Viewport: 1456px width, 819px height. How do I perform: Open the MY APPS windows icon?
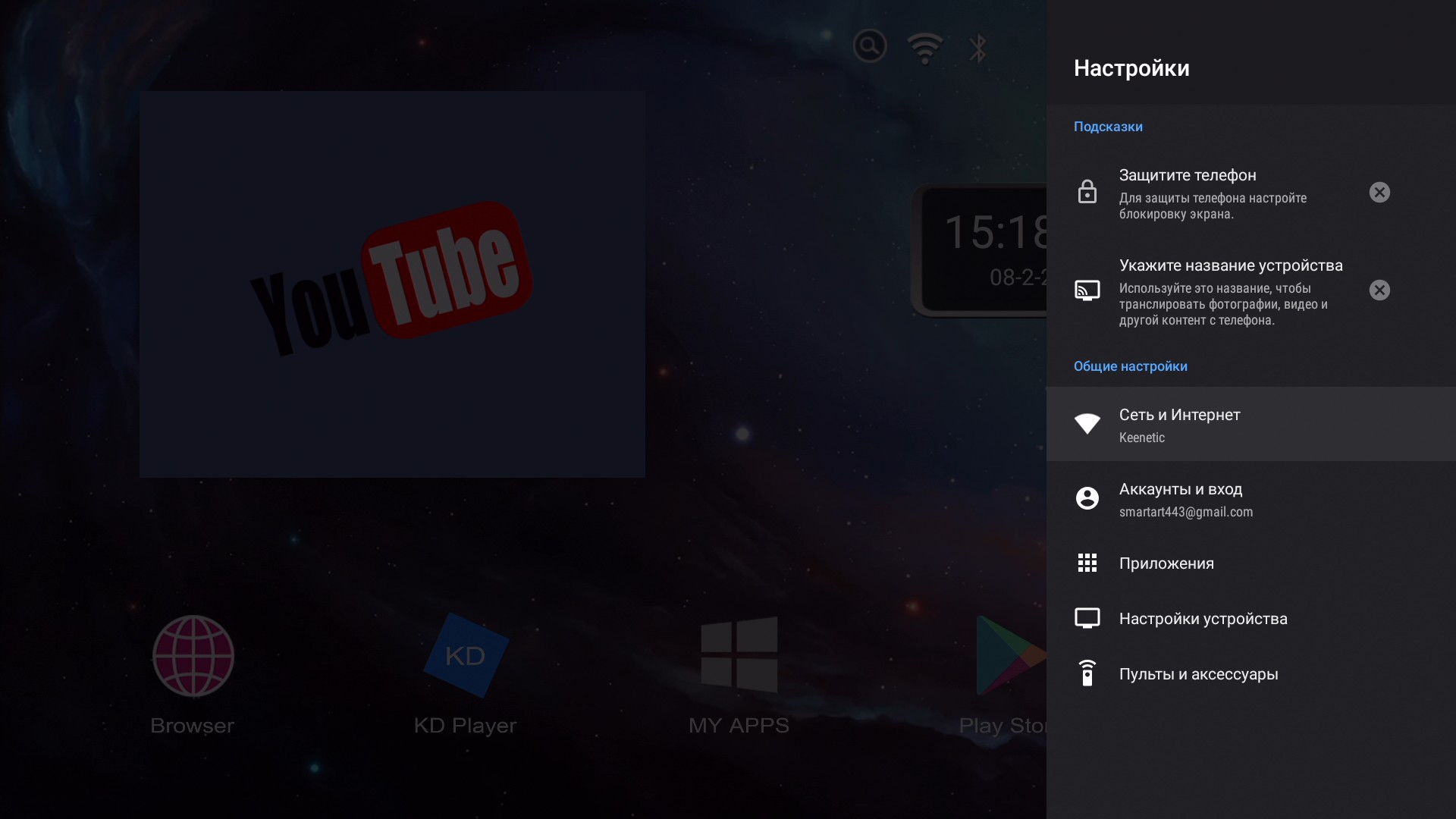739,655
